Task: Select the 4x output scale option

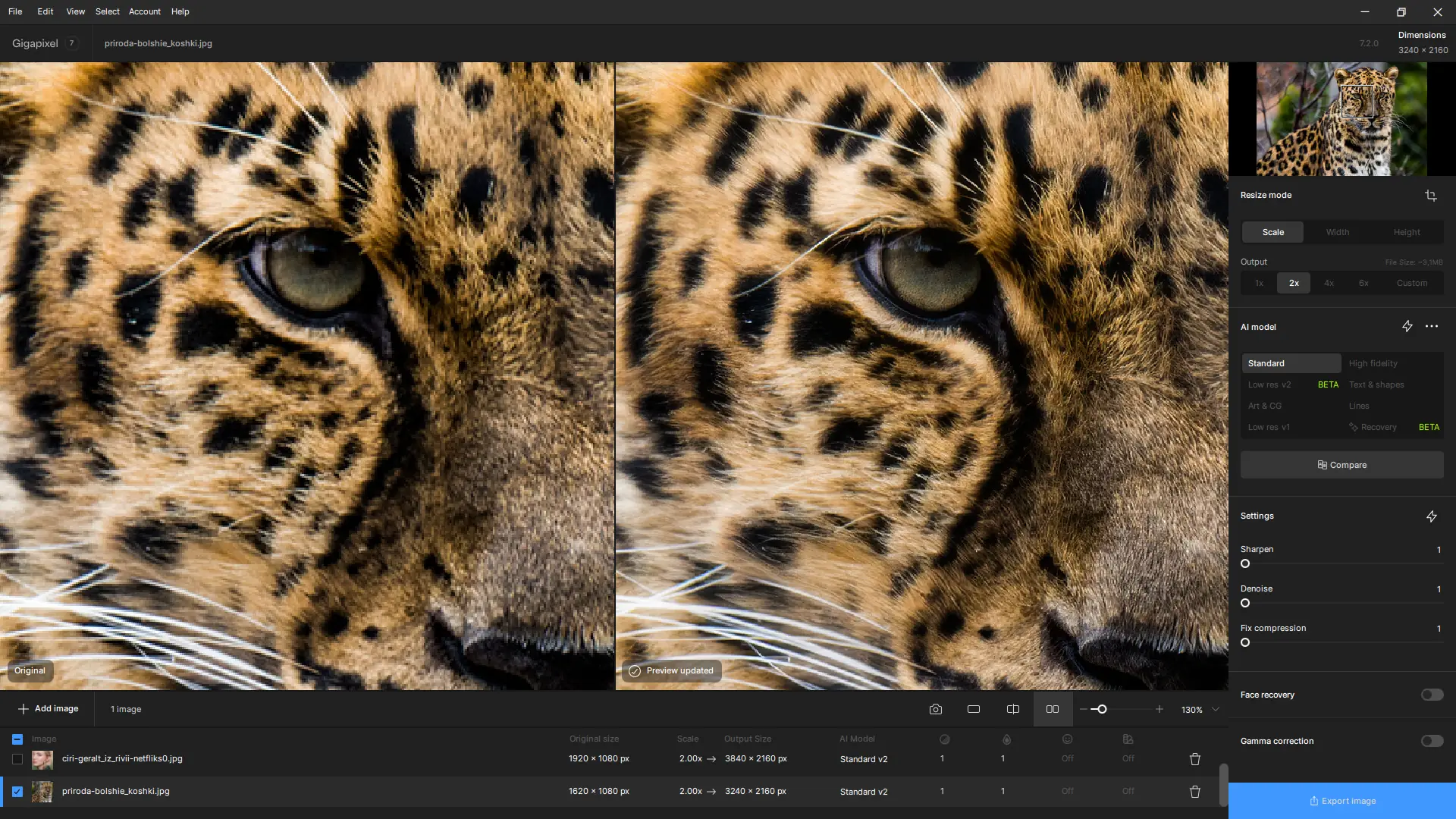Action: tap(1329, 283)
